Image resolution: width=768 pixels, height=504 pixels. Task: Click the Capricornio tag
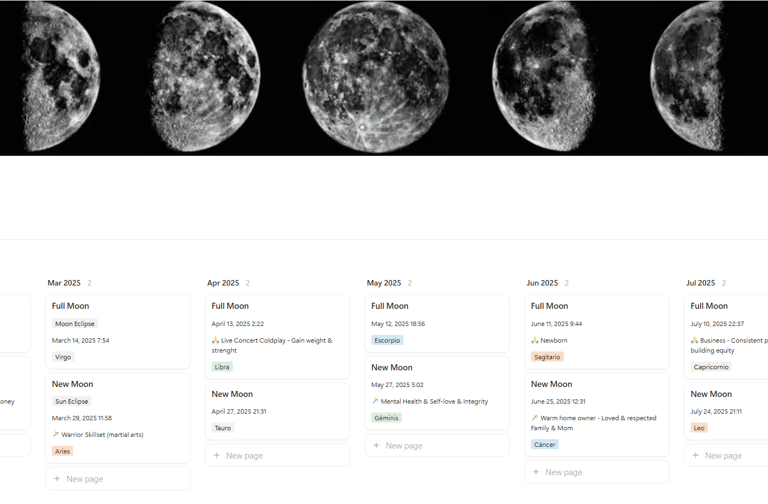point(711,367)
